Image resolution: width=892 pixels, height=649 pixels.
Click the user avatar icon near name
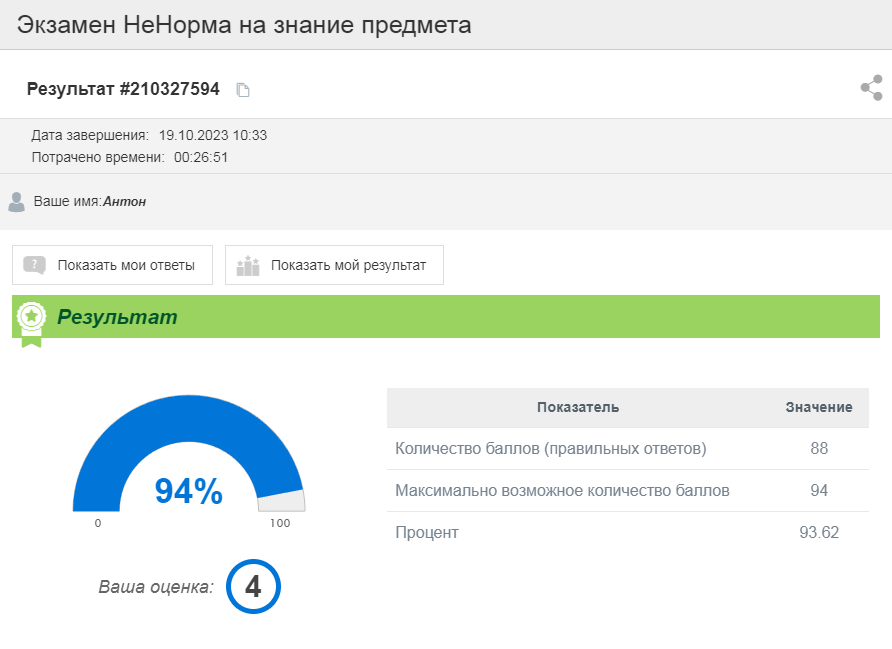pos(16,202)
